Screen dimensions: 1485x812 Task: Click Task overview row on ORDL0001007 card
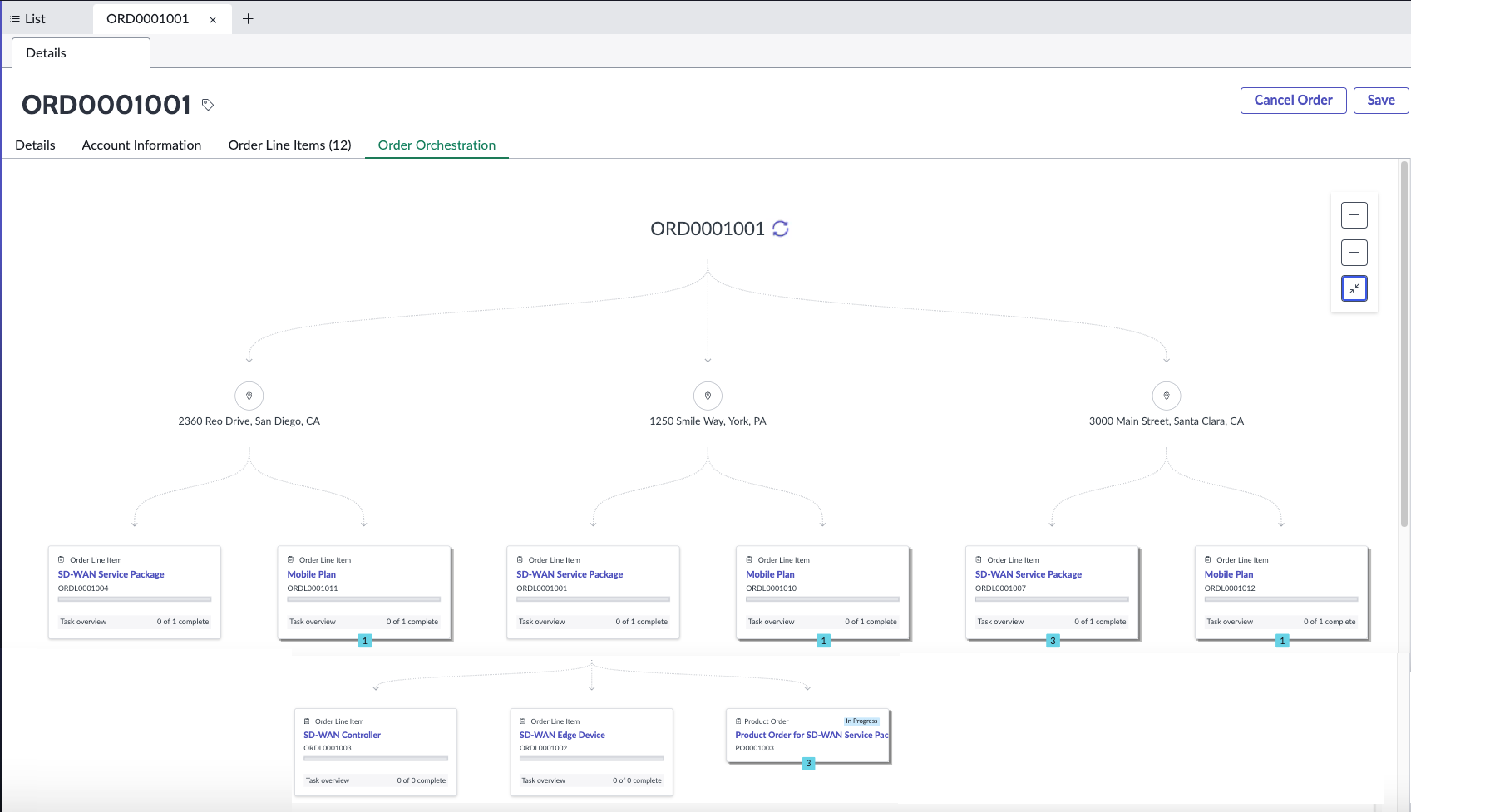[x=1052, y=622]
